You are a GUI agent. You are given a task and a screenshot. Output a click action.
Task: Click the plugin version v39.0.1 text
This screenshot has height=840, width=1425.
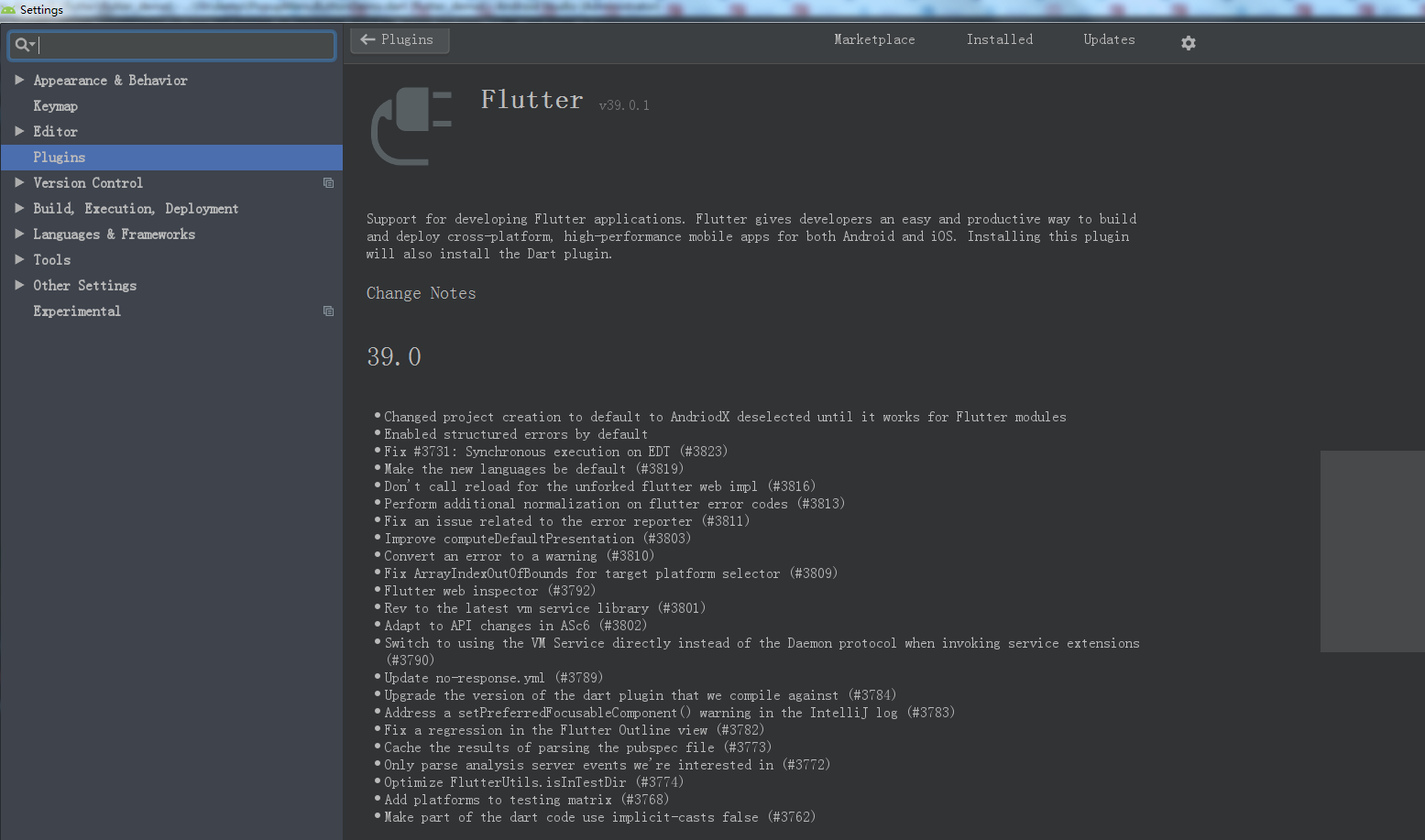(624, 105)
